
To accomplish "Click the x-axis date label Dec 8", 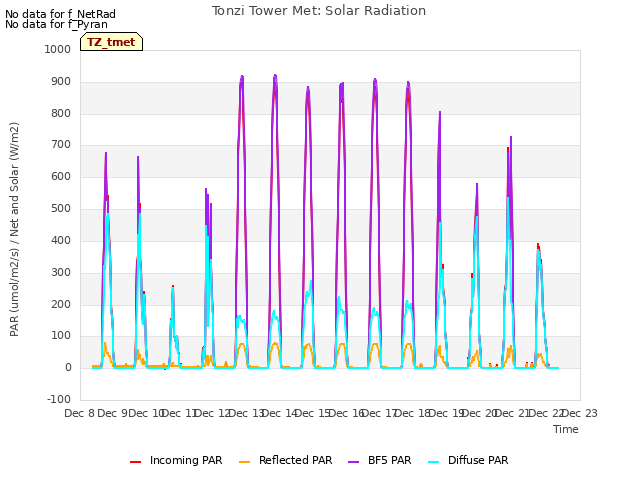I will click(x=80, y=413).
